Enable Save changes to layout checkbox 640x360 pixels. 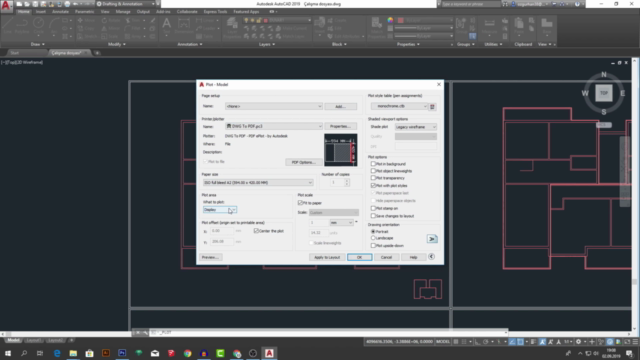[x=373, y=216]
